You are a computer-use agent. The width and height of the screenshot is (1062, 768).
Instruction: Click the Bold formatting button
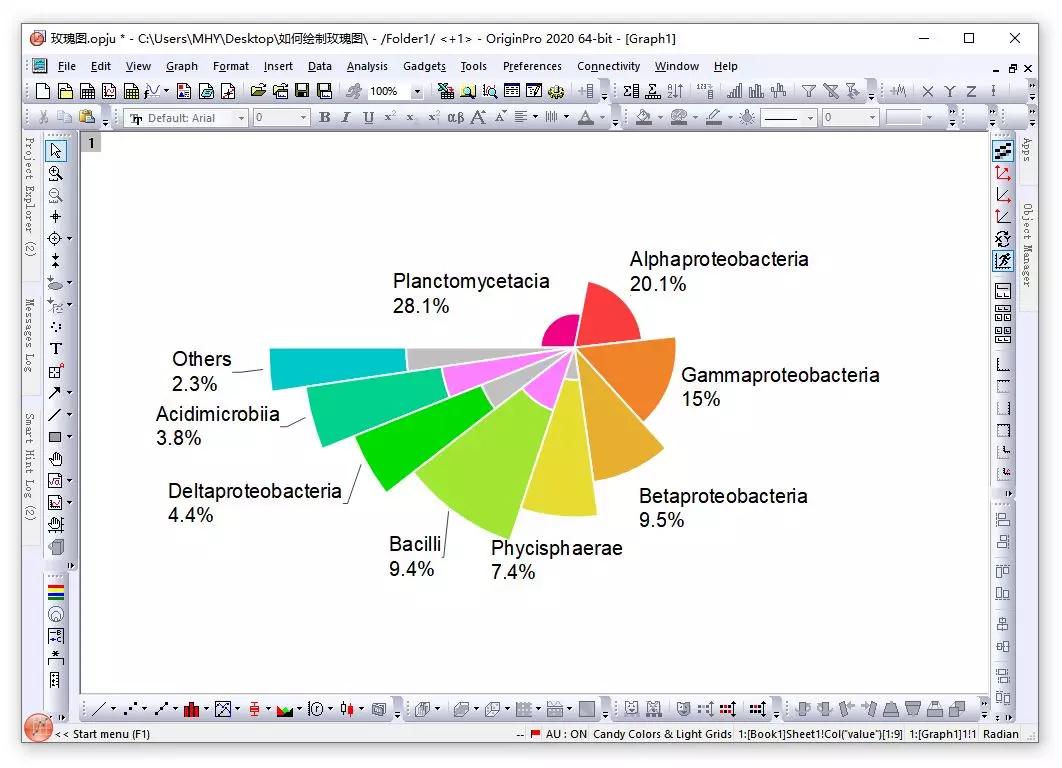324,117
